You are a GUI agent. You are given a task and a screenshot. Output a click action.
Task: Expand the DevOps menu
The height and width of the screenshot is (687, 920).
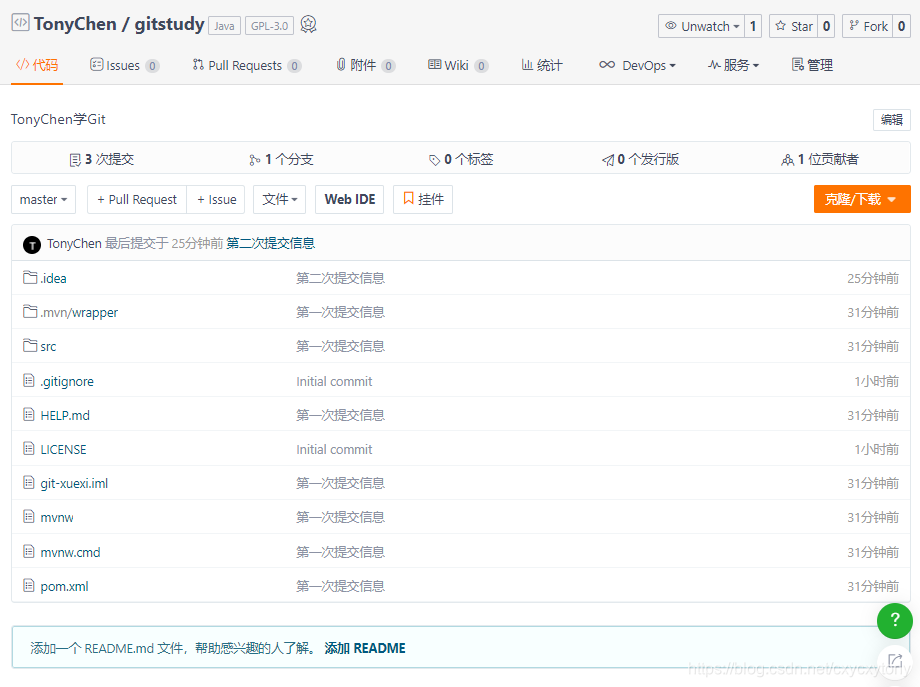637,65
